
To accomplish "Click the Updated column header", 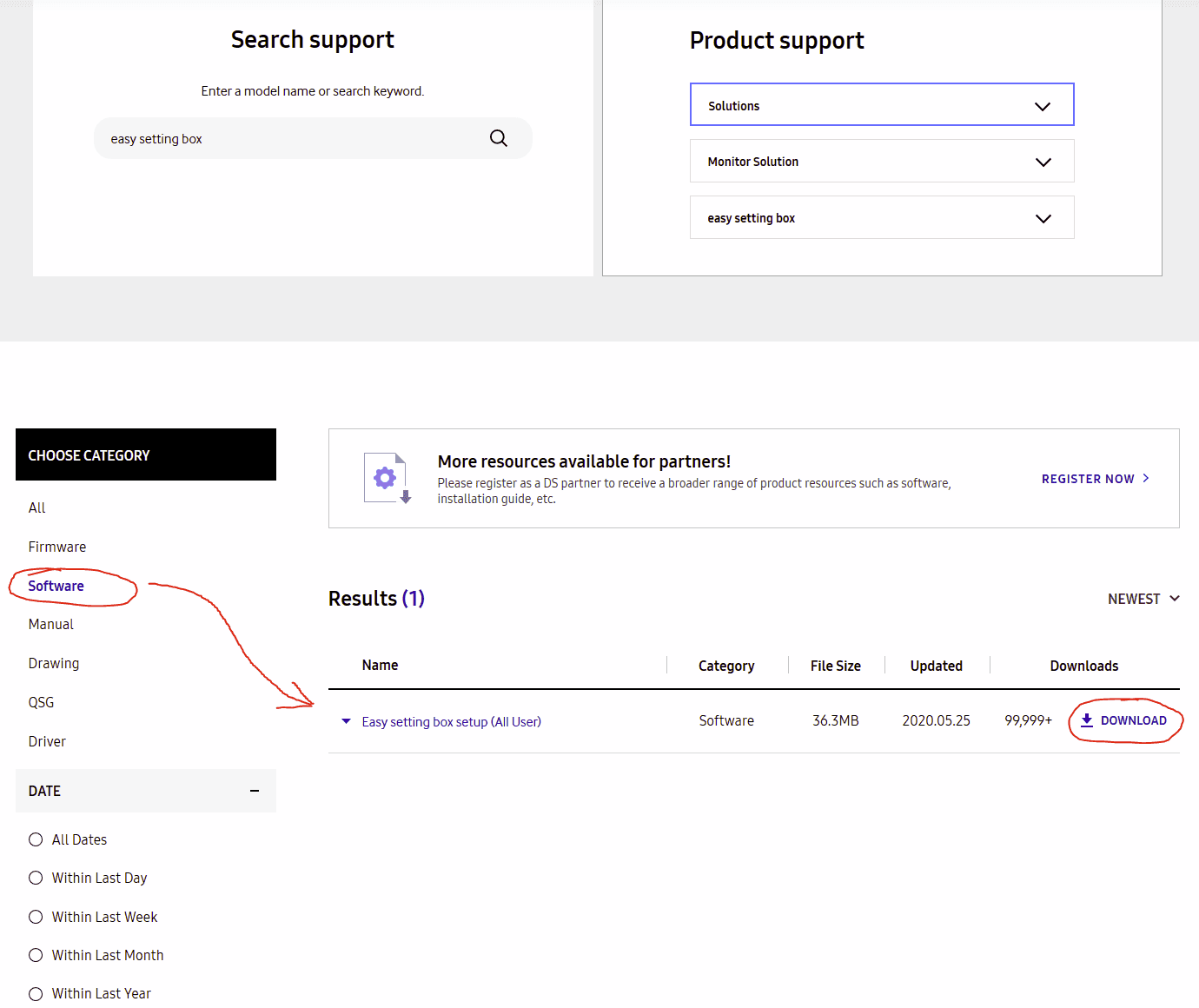I will click(x=937, y=666).
